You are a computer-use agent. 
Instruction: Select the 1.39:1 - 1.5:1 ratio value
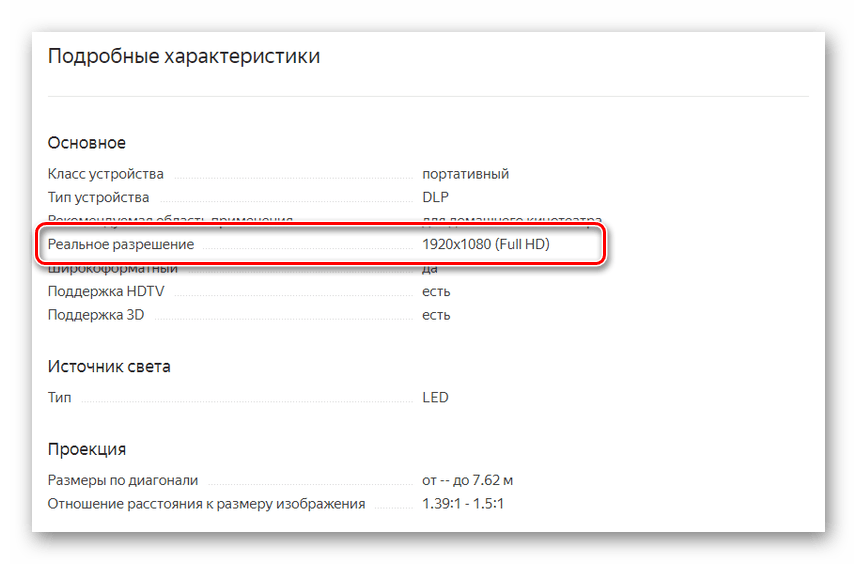pos(463,504)
